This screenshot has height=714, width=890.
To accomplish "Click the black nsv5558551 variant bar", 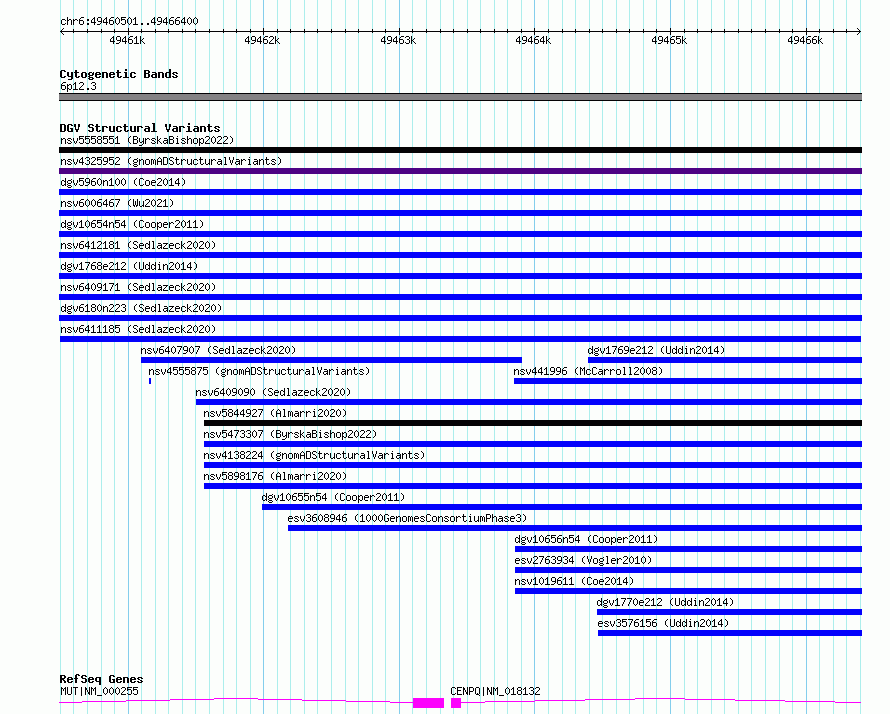I will tap(460, 150).
